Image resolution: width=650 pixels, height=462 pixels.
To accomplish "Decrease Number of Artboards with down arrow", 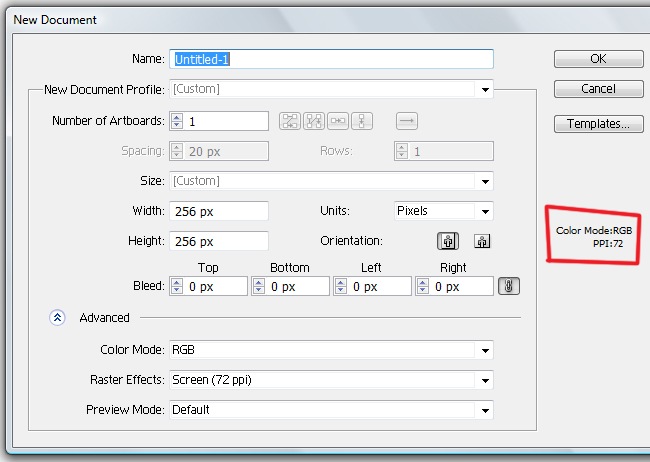I will point(177,125).
